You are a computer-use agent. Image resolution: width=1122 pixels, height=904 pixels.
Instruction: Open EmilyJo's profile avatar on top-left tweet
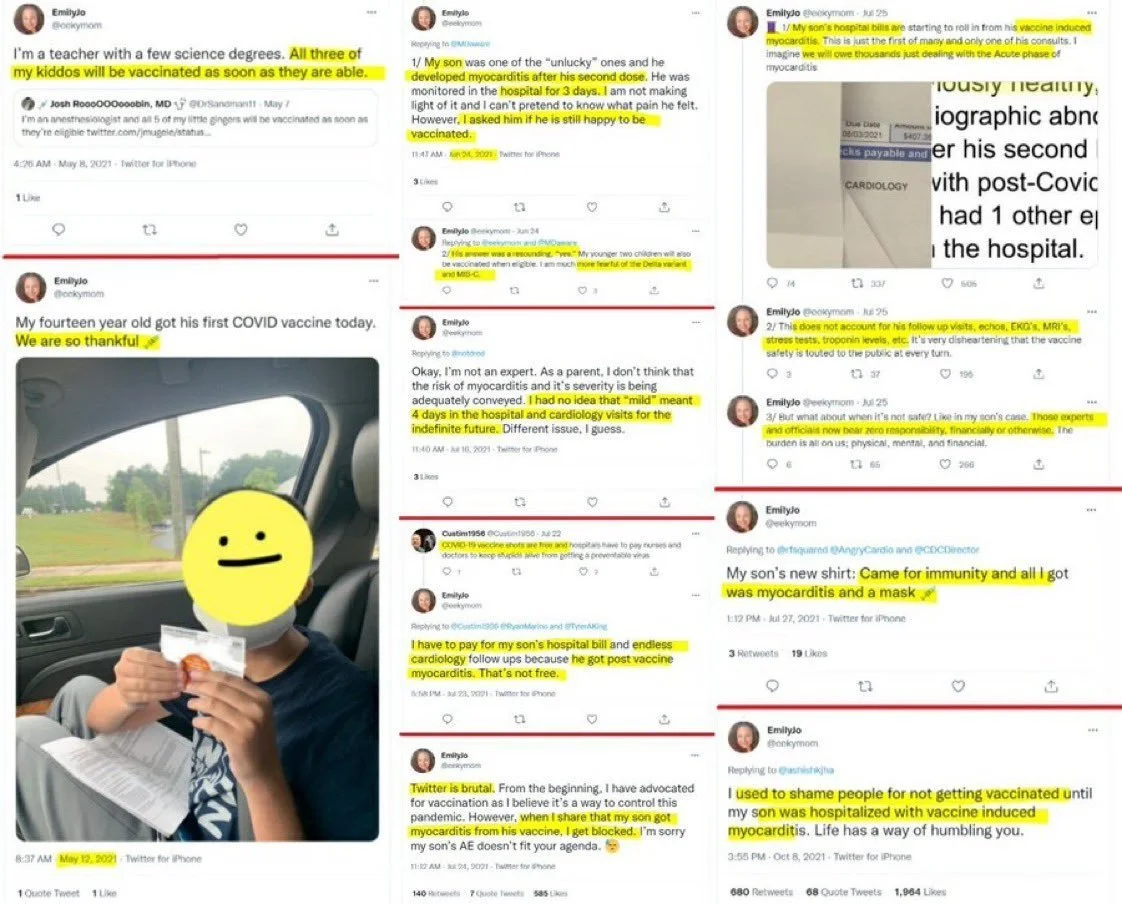(x=29, y=19)
